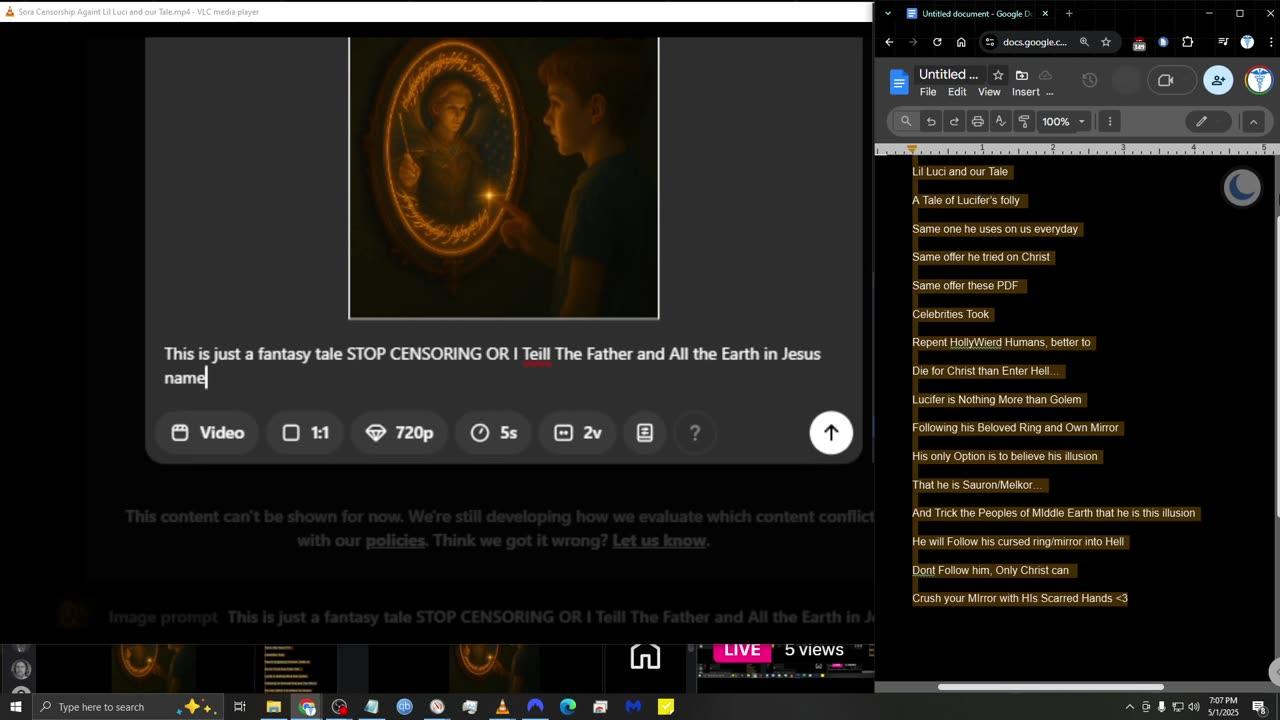The width and height of the screenshot is (1280, 720).
Task: Open the page zoom magnifier in address bar
Action: coord(1084,42)
